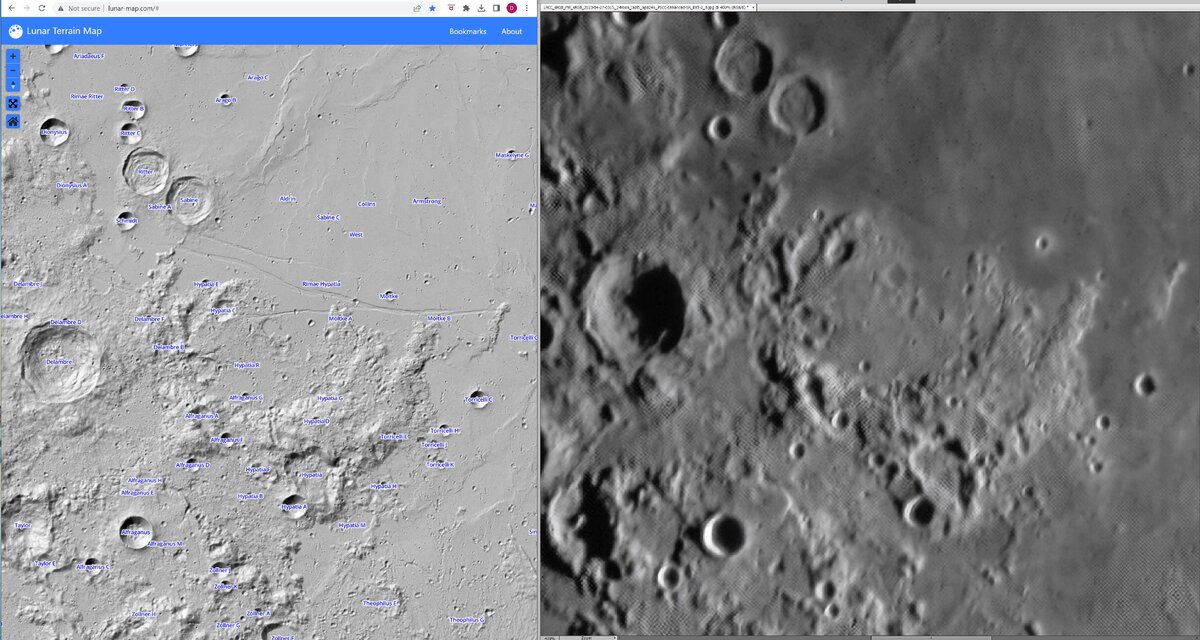The width and height of the screenshot is (1200, 640).
Task: Open the red ad-blocker extension icon
Action: coord(451,8)
